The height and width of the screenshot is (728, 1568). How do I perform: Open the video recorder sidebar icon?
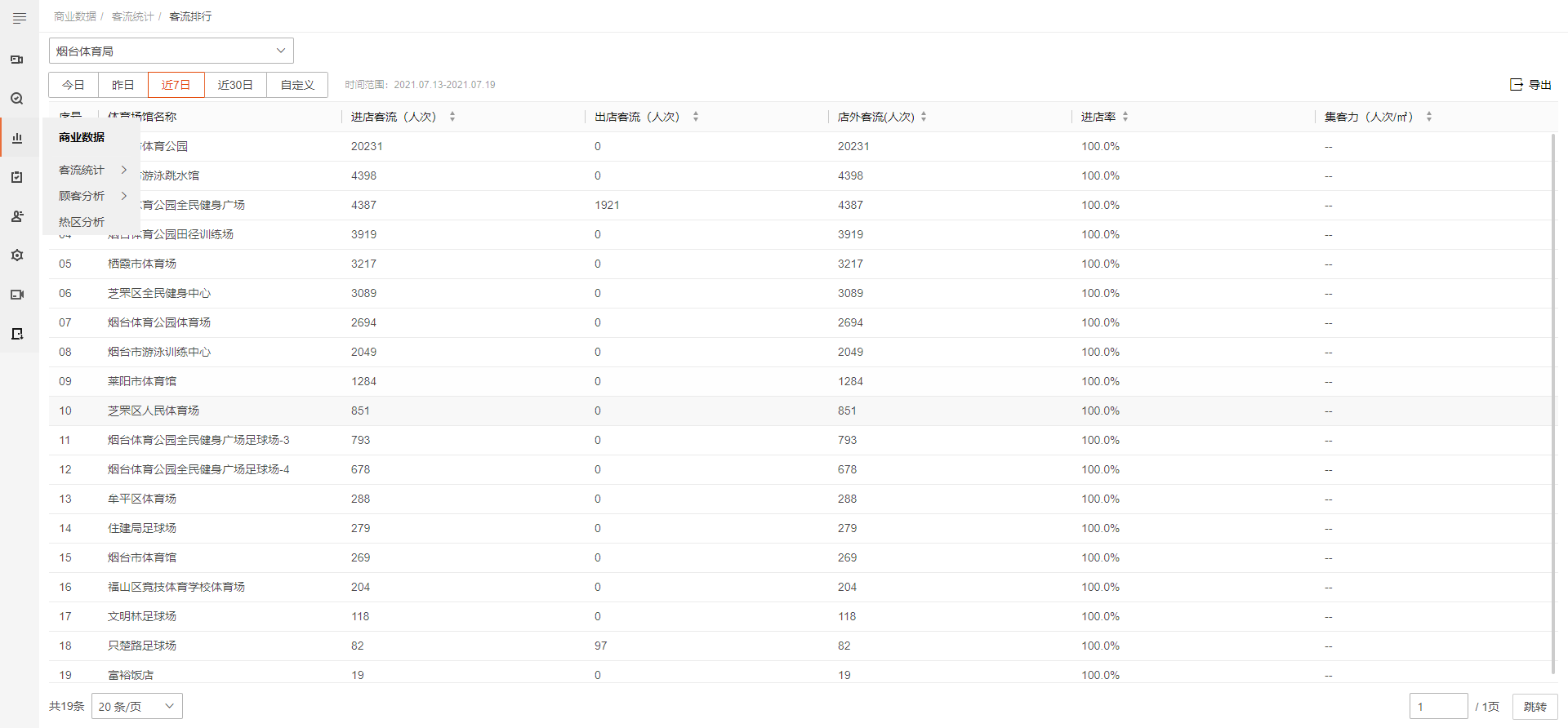pyautogui.click(x=17, y=295)
